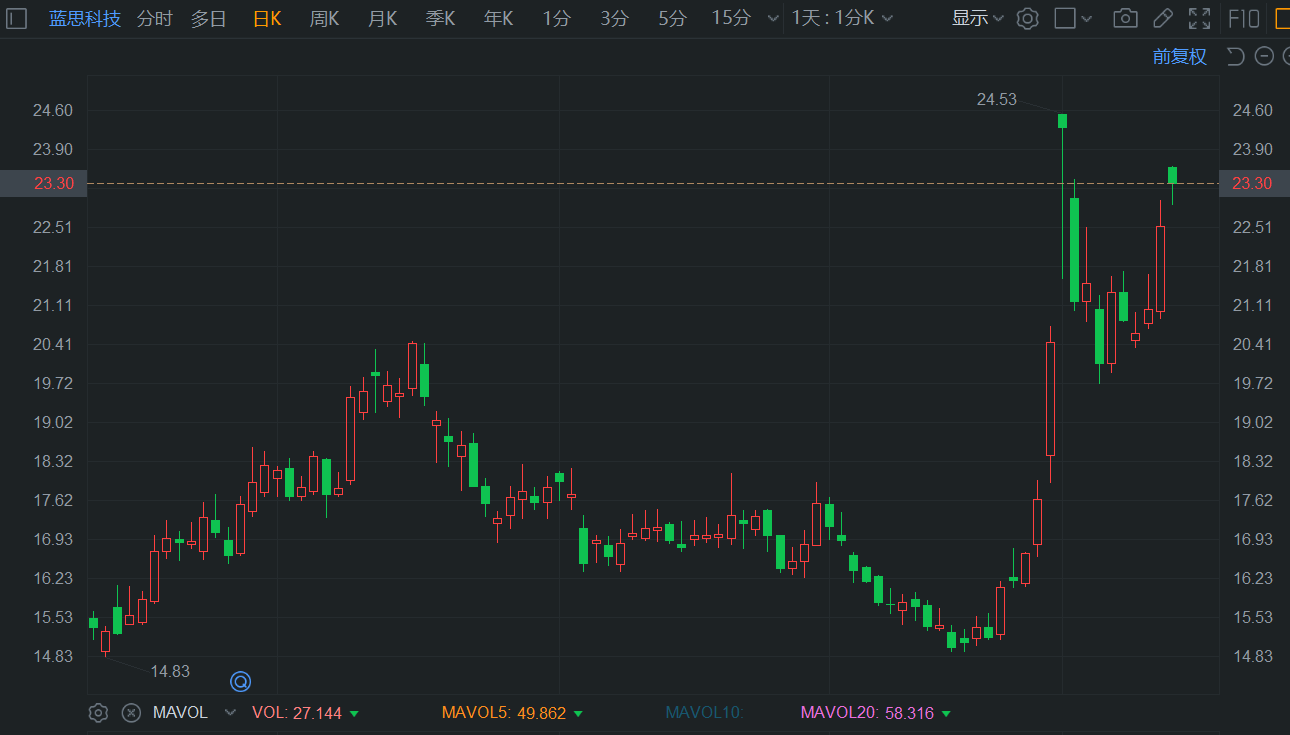Select the 月K monthly candle tab
Screen dimensions: 1290x735
click(382, 18)
